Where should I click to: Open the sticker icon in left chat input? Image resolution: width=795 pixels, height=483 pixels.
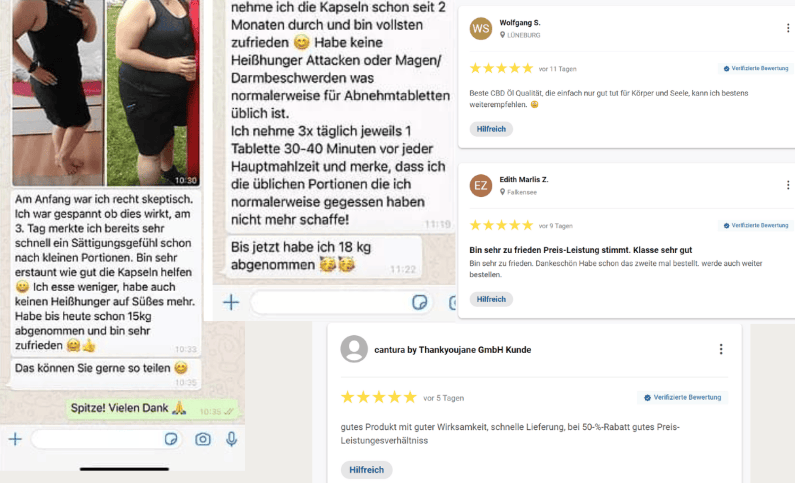tap(171, 439)
